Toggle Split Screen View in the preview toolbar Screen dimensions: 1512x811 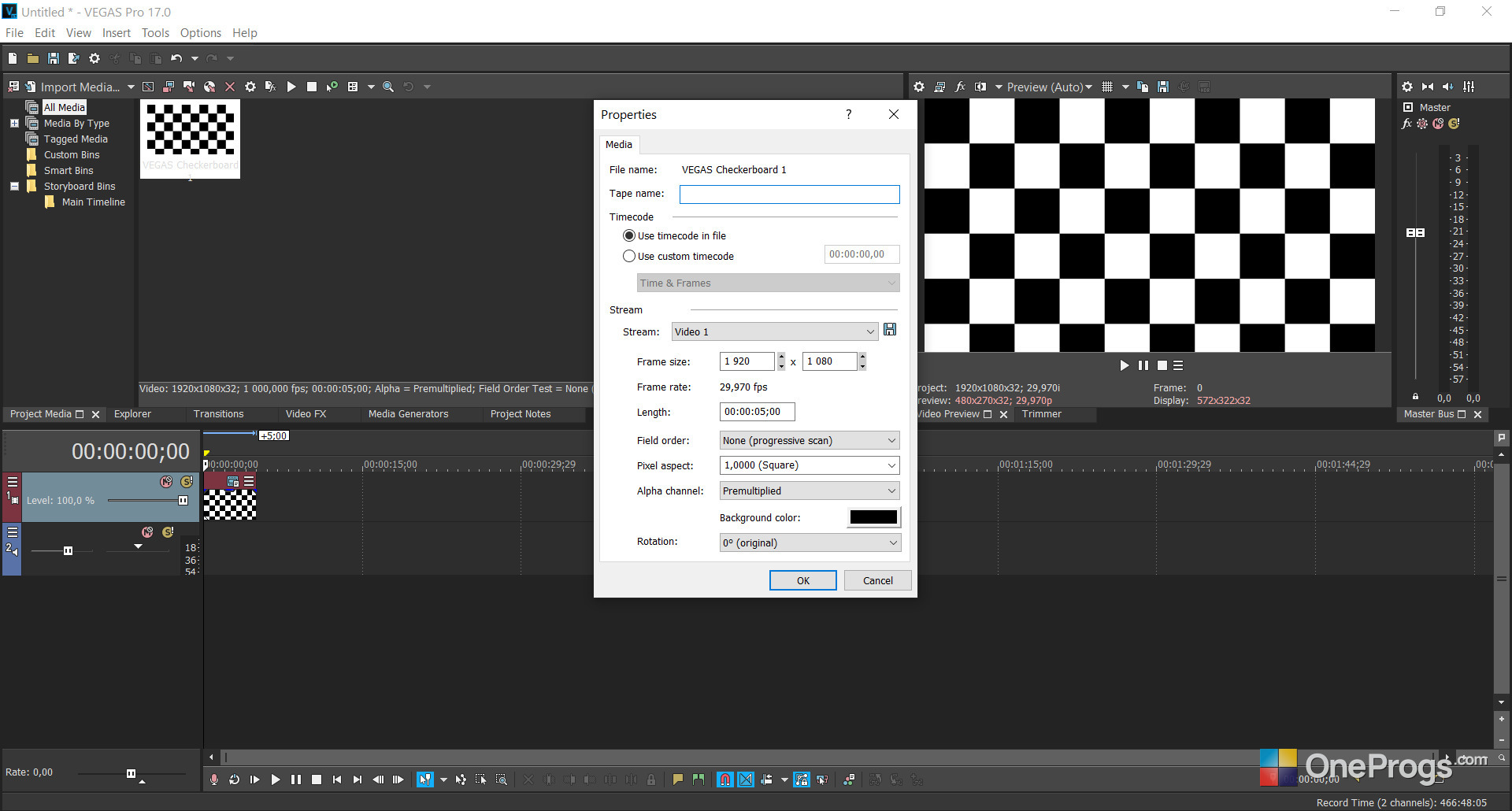pos(980,87)
